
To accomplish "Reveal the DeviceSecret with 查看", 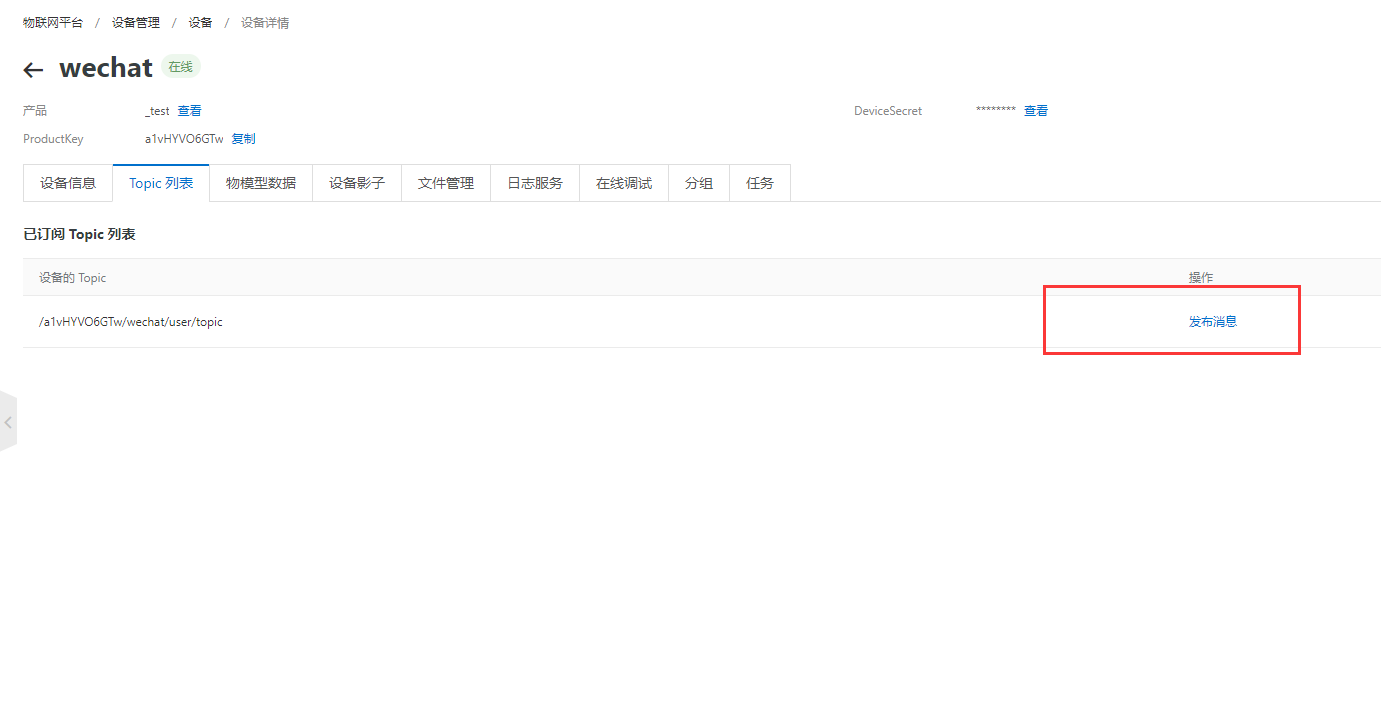I will [1036, 110].
